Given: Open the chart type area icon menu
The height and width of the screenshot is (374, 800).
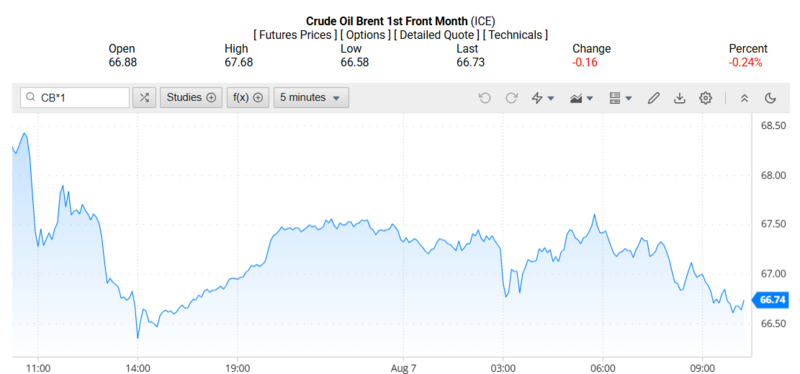Looking at the screenshot, I should [x=581, y=98].
